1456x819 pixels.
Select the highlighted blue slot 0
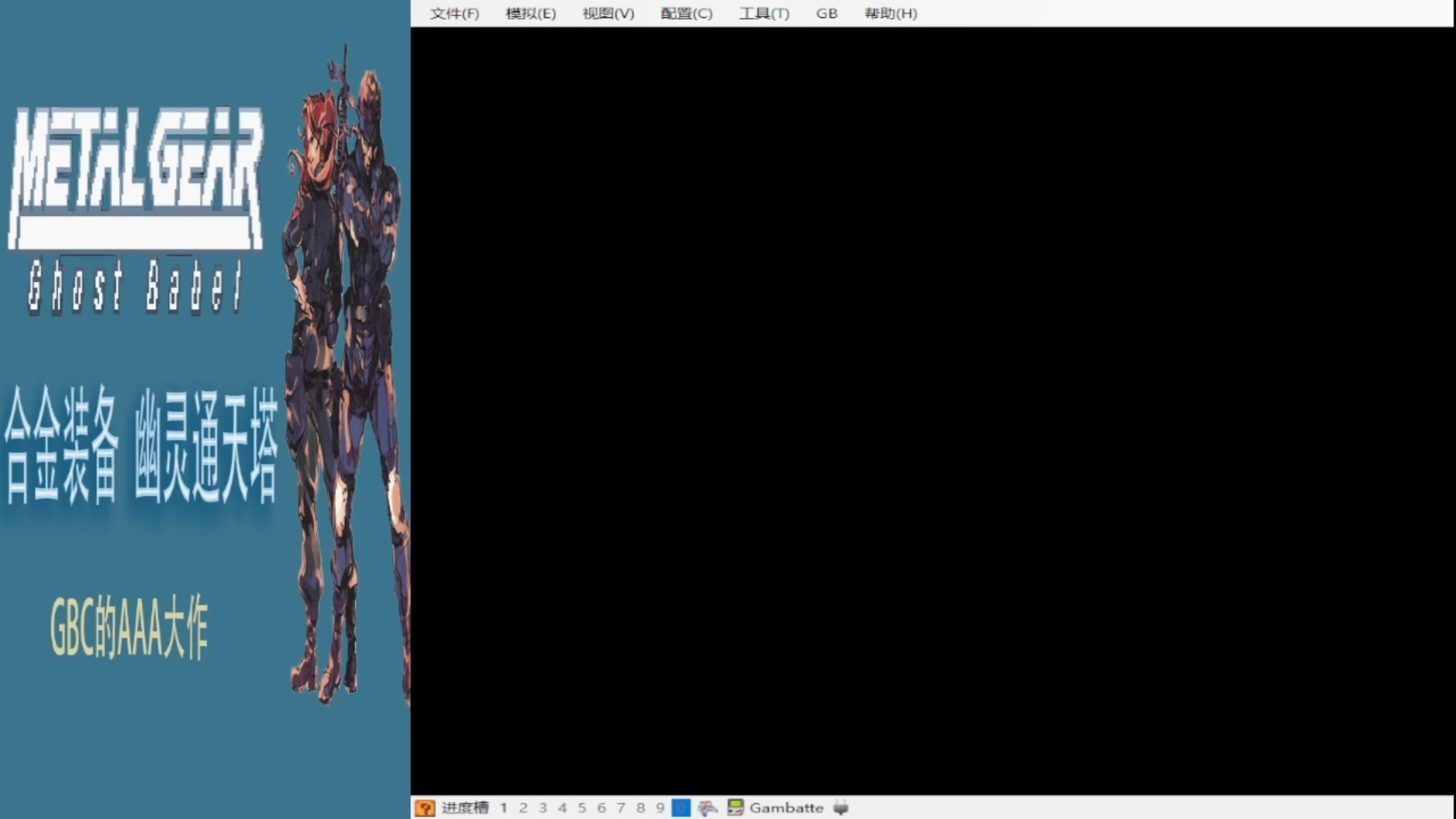[681, 808]
